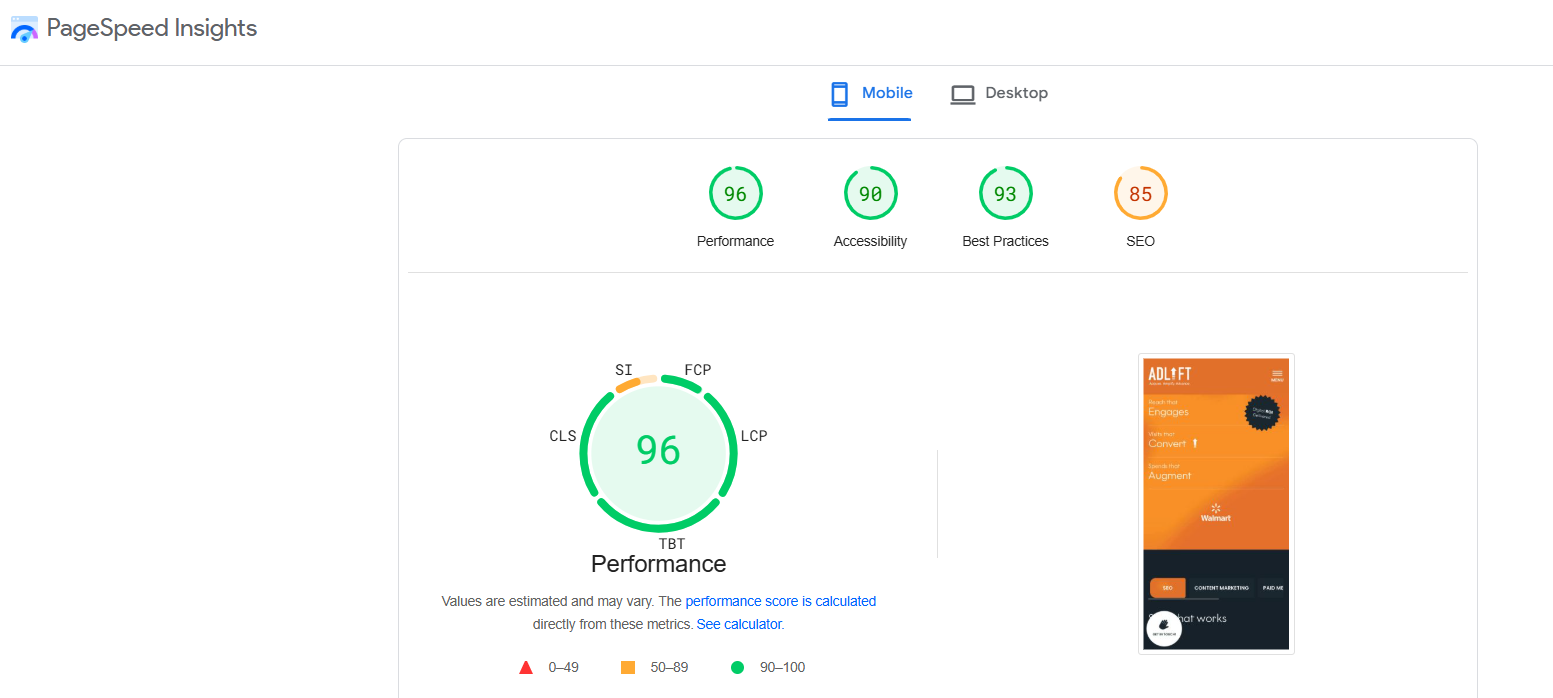Click the CLS metric label
The height and width of the screenshot is (698, 1553).
[x=563, y=436]
